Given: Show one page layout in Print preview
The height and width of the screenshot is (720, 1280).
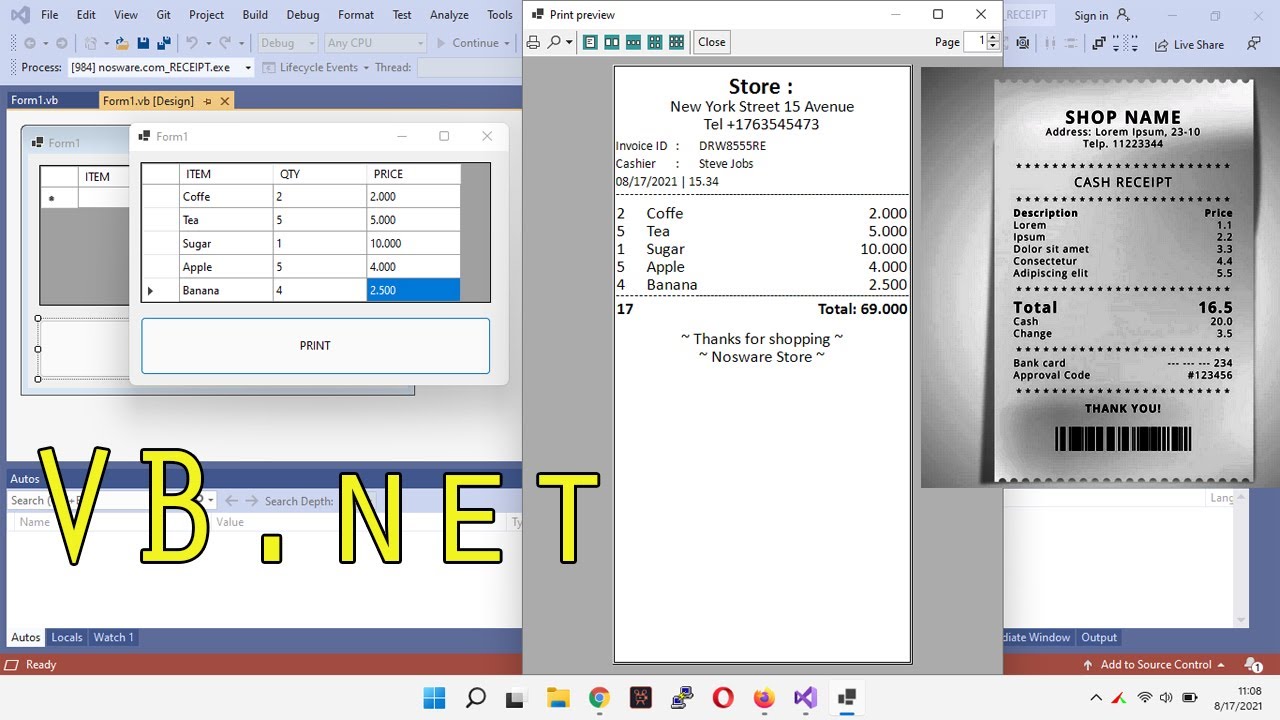Looking at the screenshot, I should coord(590,42).
